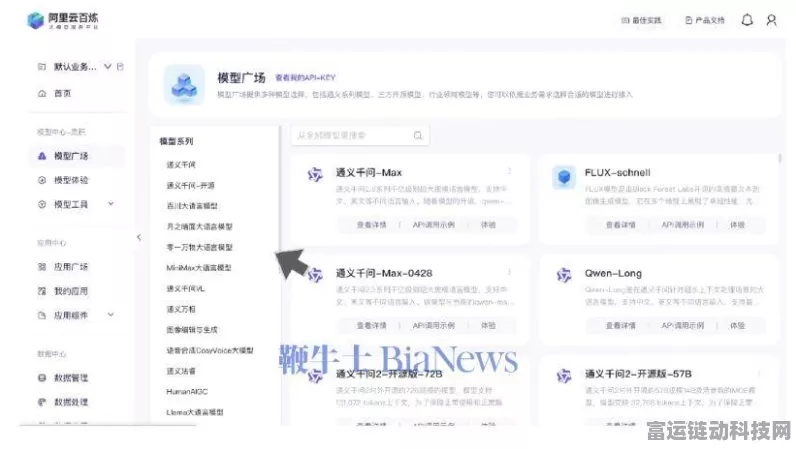
Task: View details of 通义千问-Max
Action: tap(371, 224)
